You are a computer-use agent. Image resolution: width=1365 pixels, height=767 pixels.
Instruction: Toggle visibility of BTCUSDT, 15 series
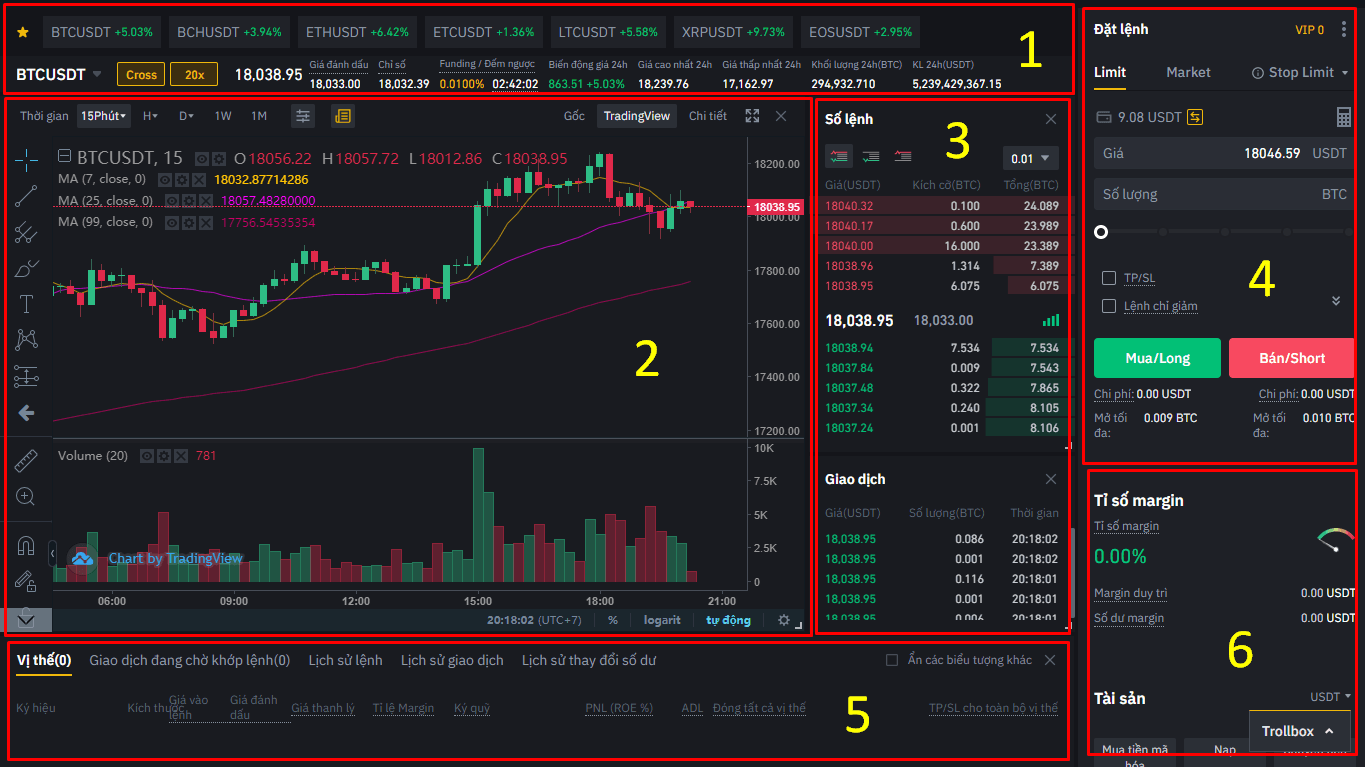(x=202, y=158)
